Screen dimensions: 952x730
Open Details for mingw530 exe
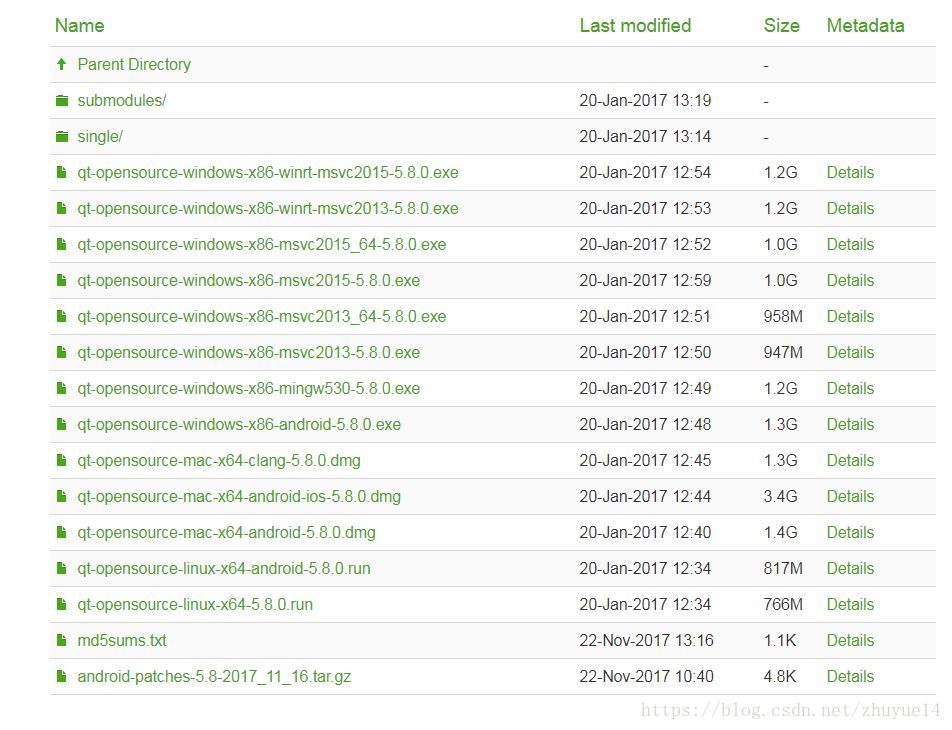[x=851, y=388]
